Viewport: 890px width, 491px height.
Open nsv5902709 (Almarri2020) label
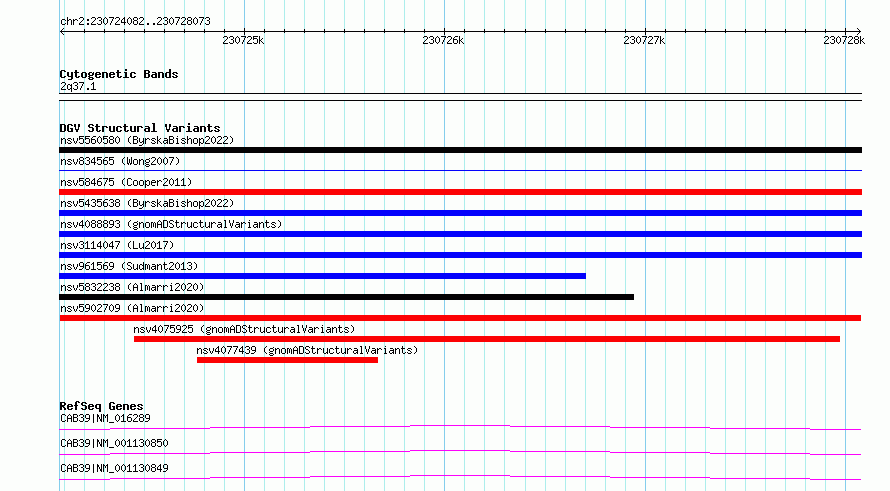132,308
